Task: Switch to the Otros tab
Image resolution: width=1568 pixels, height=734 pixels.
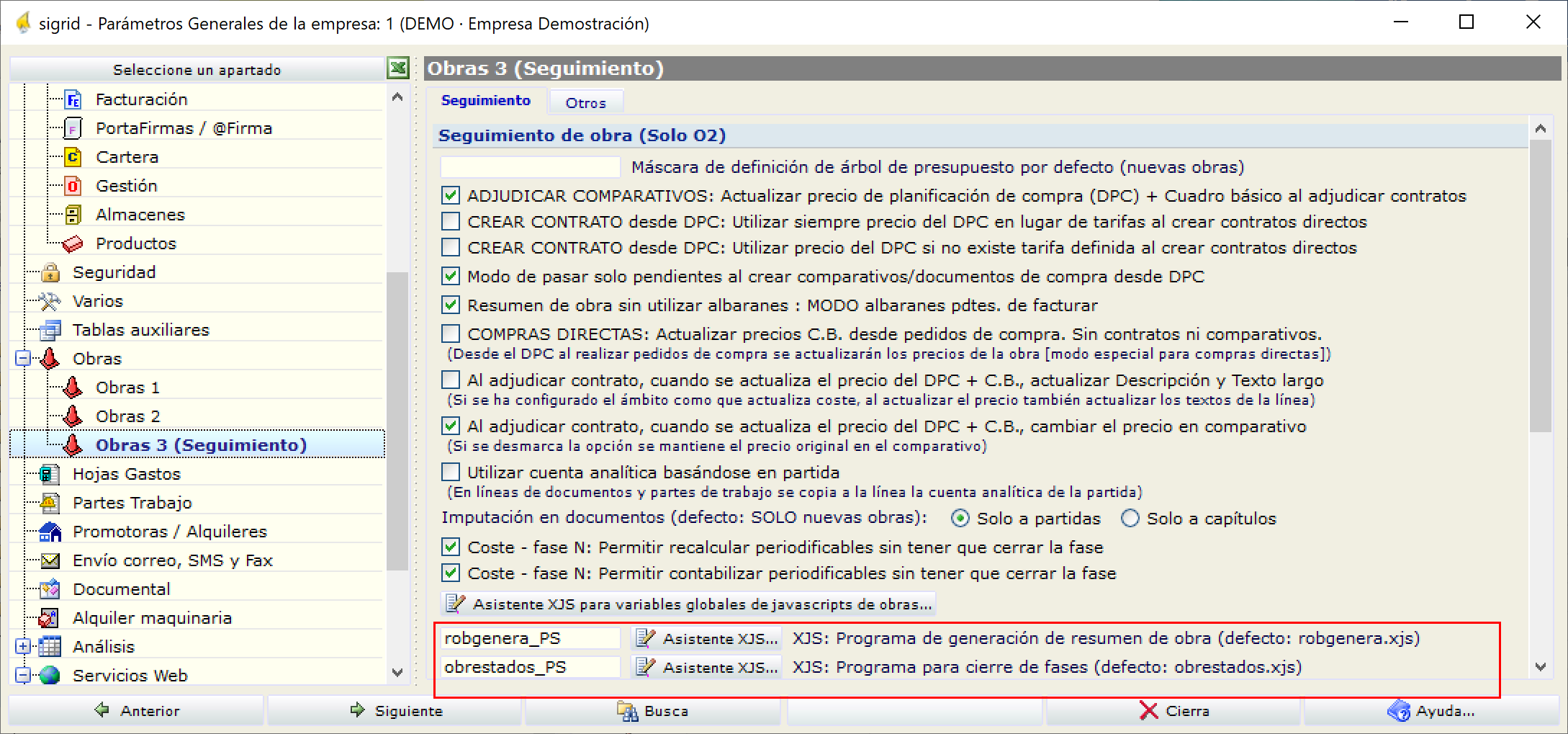Action: pos(586,102)
